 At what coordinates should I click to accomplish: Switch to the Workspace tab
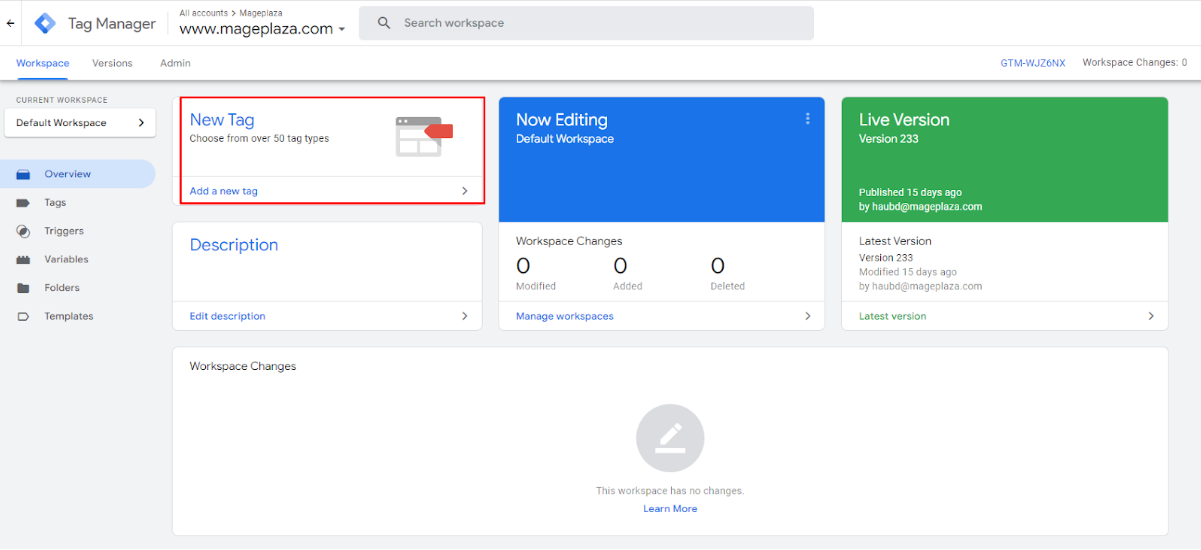click(x=43, y=63)
